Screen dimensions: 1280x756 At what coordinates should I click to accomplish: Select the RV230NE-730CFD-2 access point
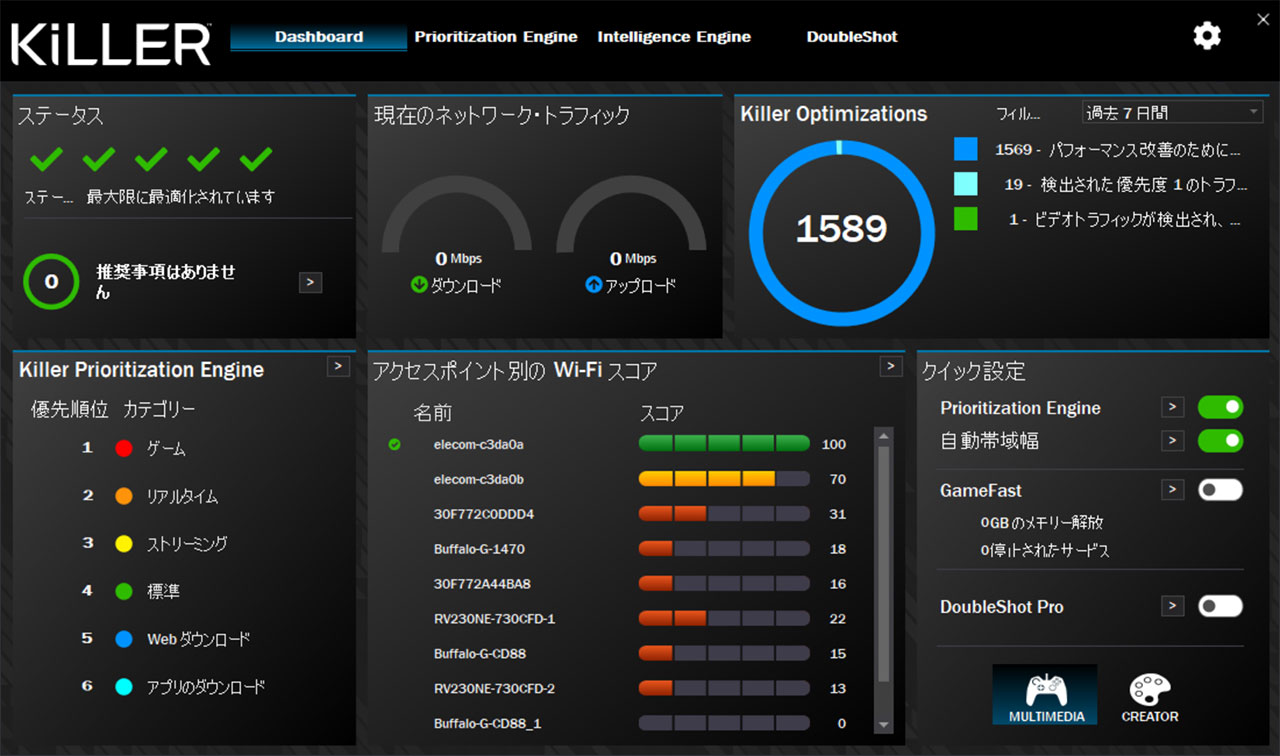494,689
